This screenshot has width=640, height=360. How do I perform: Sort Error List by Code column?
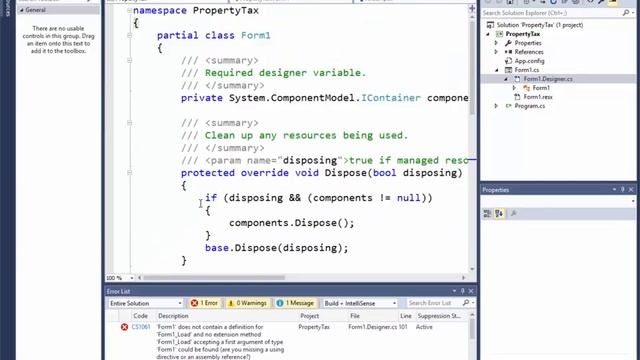pos(140,316)
